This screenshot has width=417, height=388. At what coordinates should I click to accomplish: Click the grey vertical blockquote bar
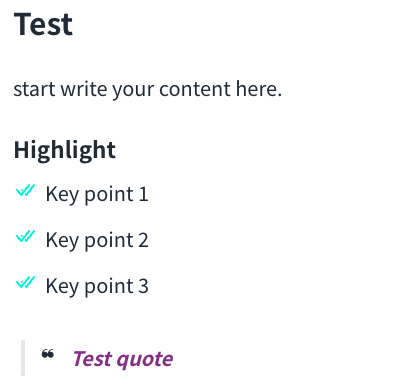click(23, 358)
